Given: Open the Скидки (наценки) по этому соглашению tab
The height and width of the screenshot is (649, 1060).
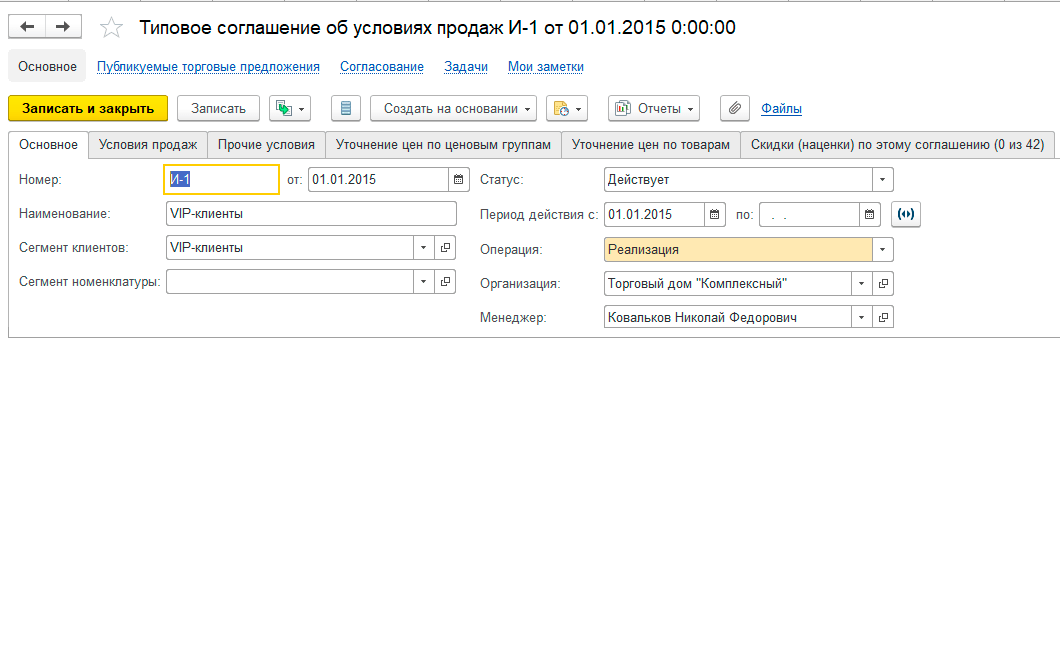Looking at the screenshot, I should click(x=898, y=145).
